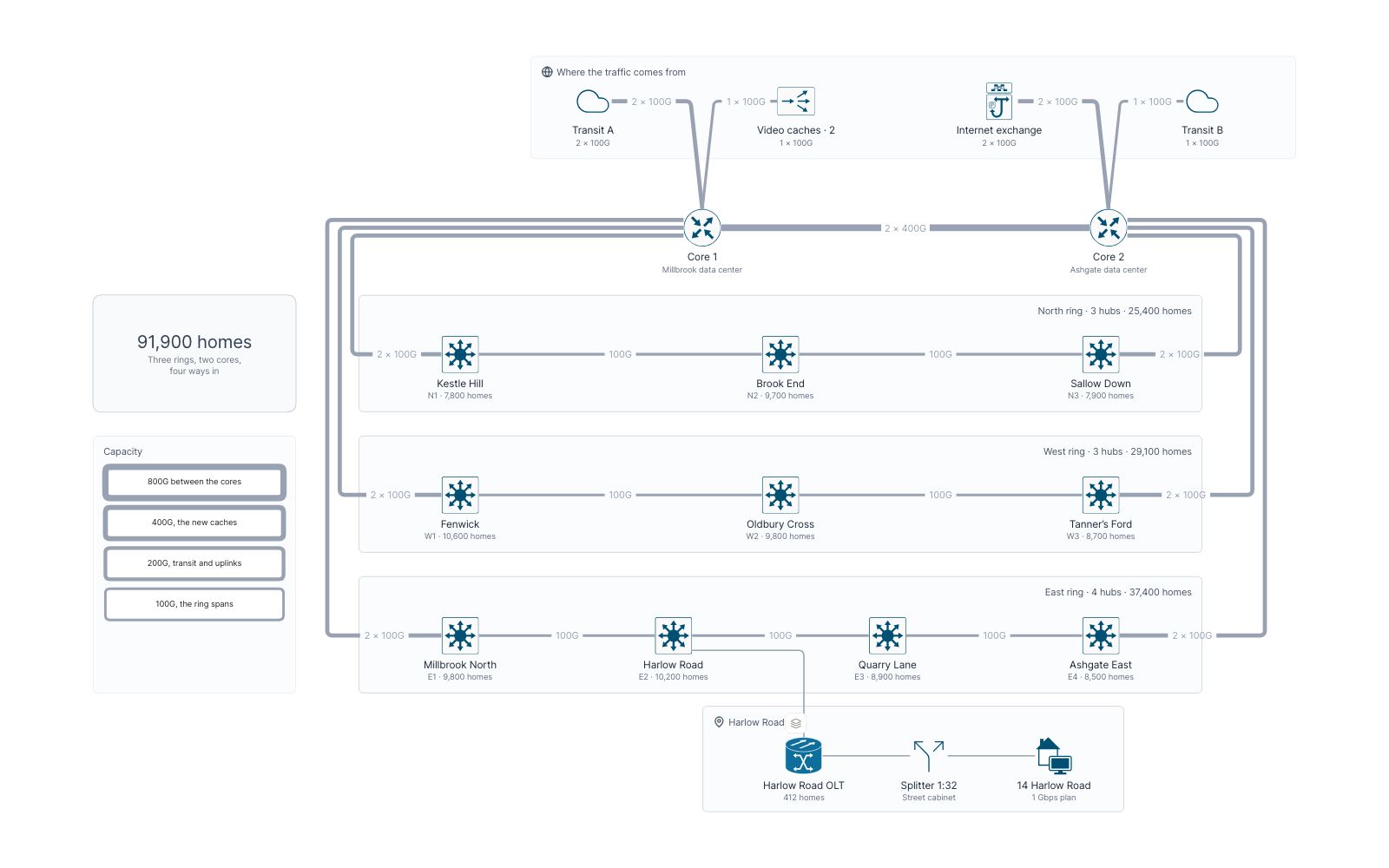The width and height of the screenshot is (1389, 868).
Task: Select the 400G, the new caches legend
Action: 194,523
